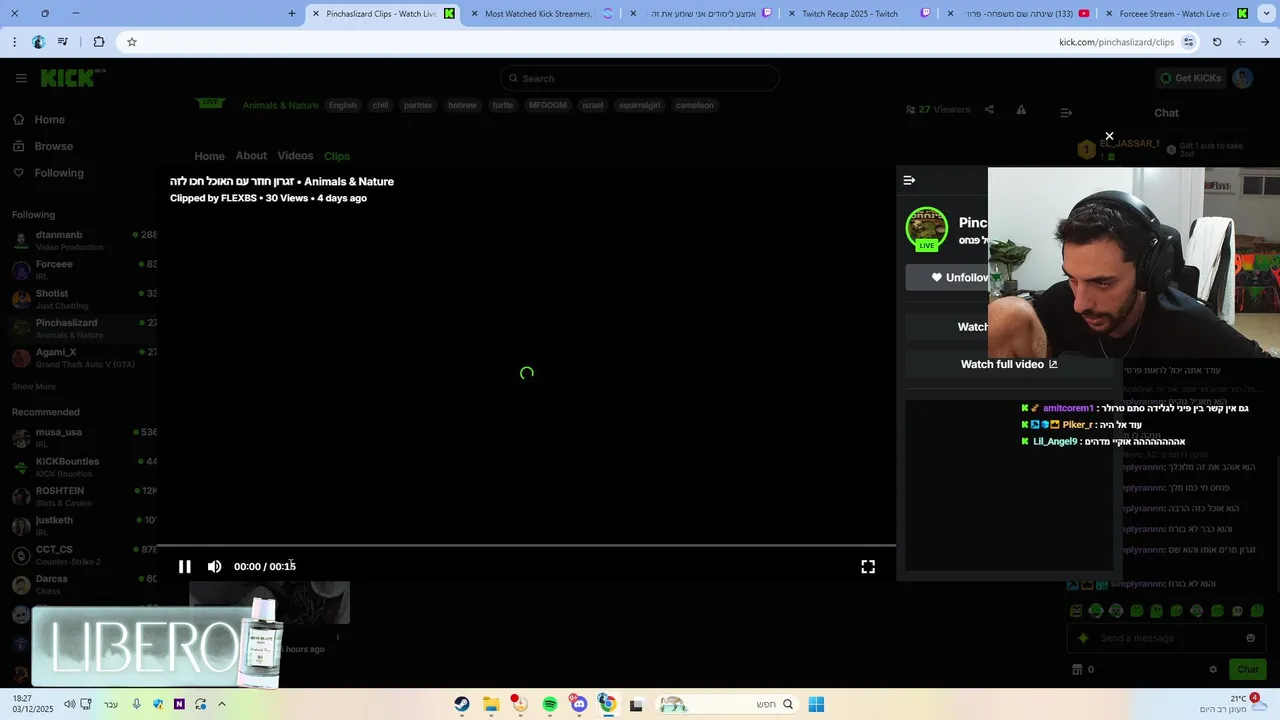This screenshot has height=720, width=1280.
Task: Open Watch full video link
Action: click(x=1009, y=364)
